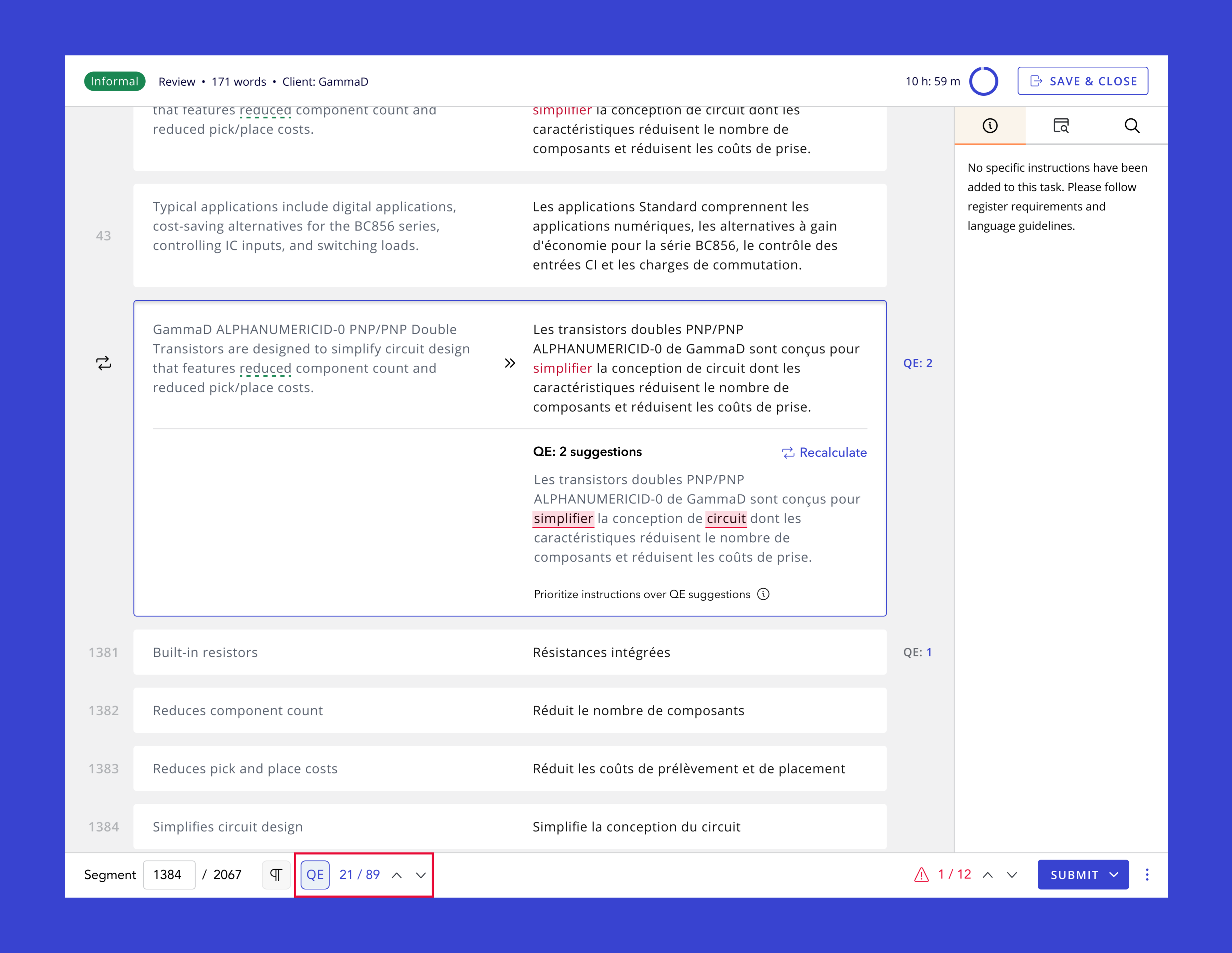
Task: Click segment number 1382
Action: click(103, 710)
